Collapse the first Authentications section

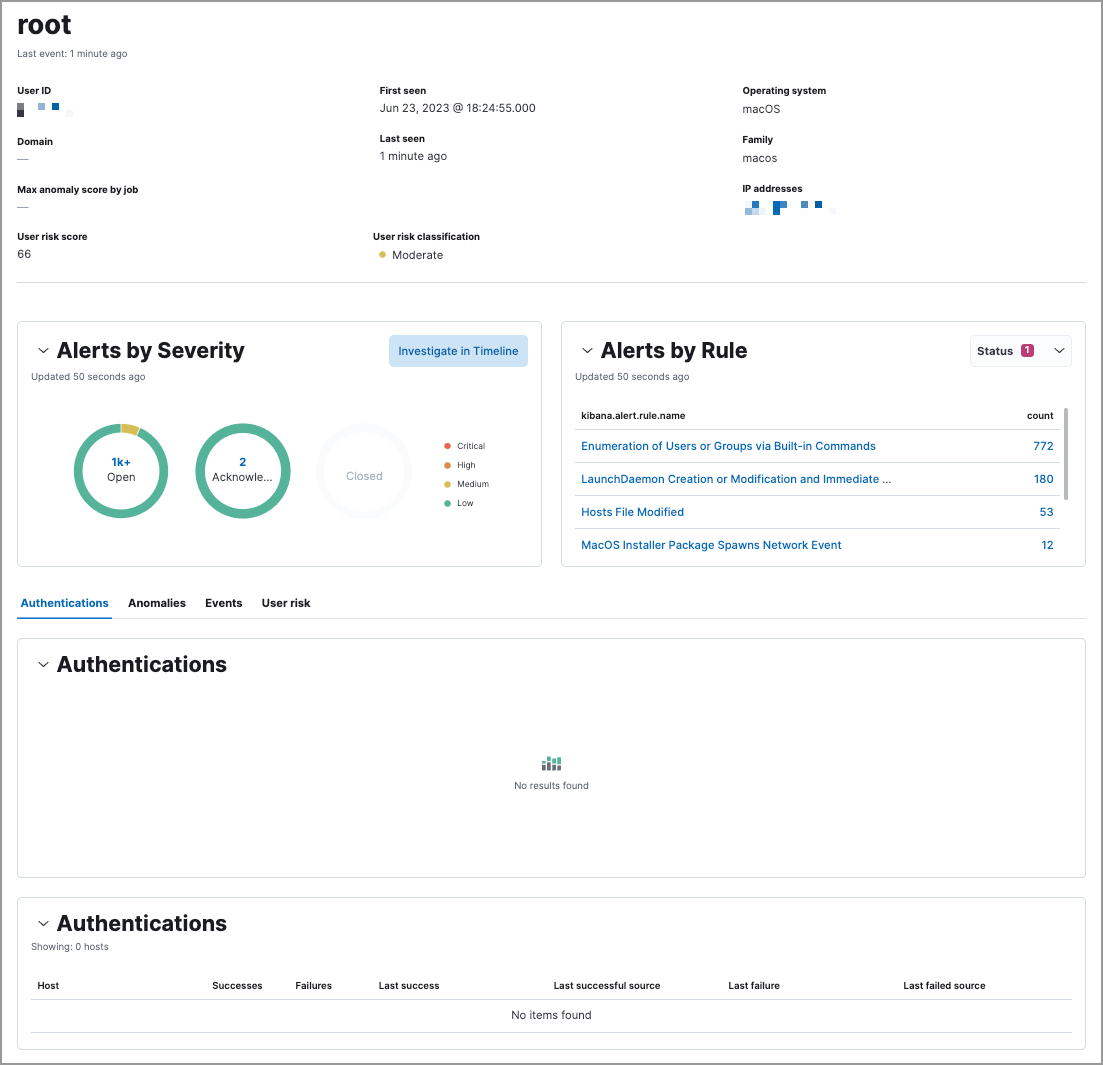point(43,664)
